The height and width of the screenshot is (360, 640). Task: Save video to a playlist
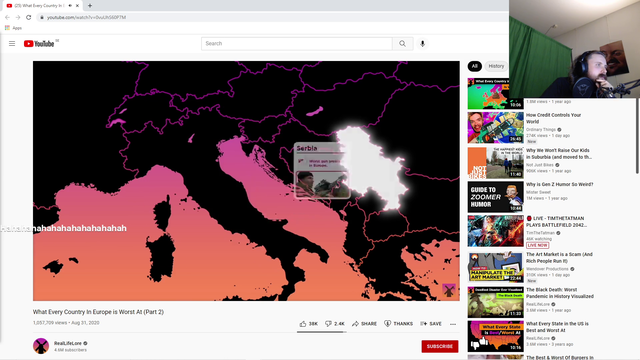[431, 324]
